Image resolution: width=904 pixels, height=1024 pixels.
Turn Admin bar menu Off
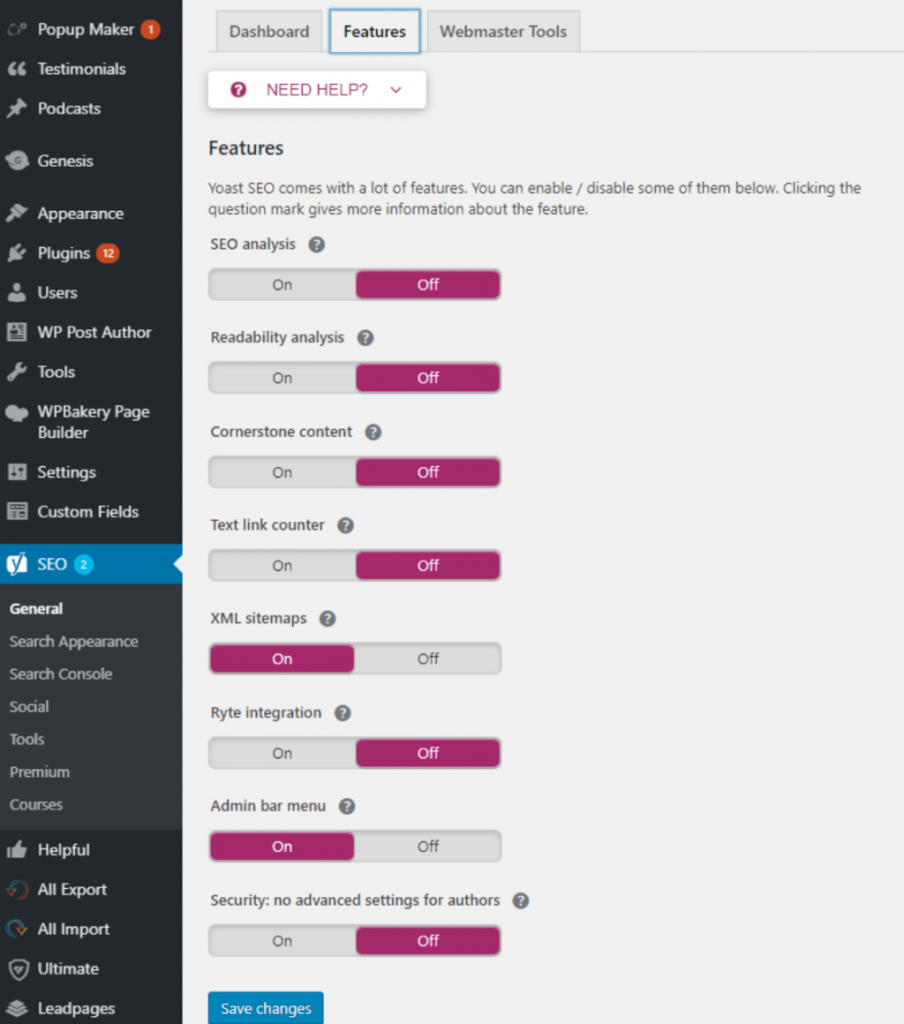coord(428,847)
